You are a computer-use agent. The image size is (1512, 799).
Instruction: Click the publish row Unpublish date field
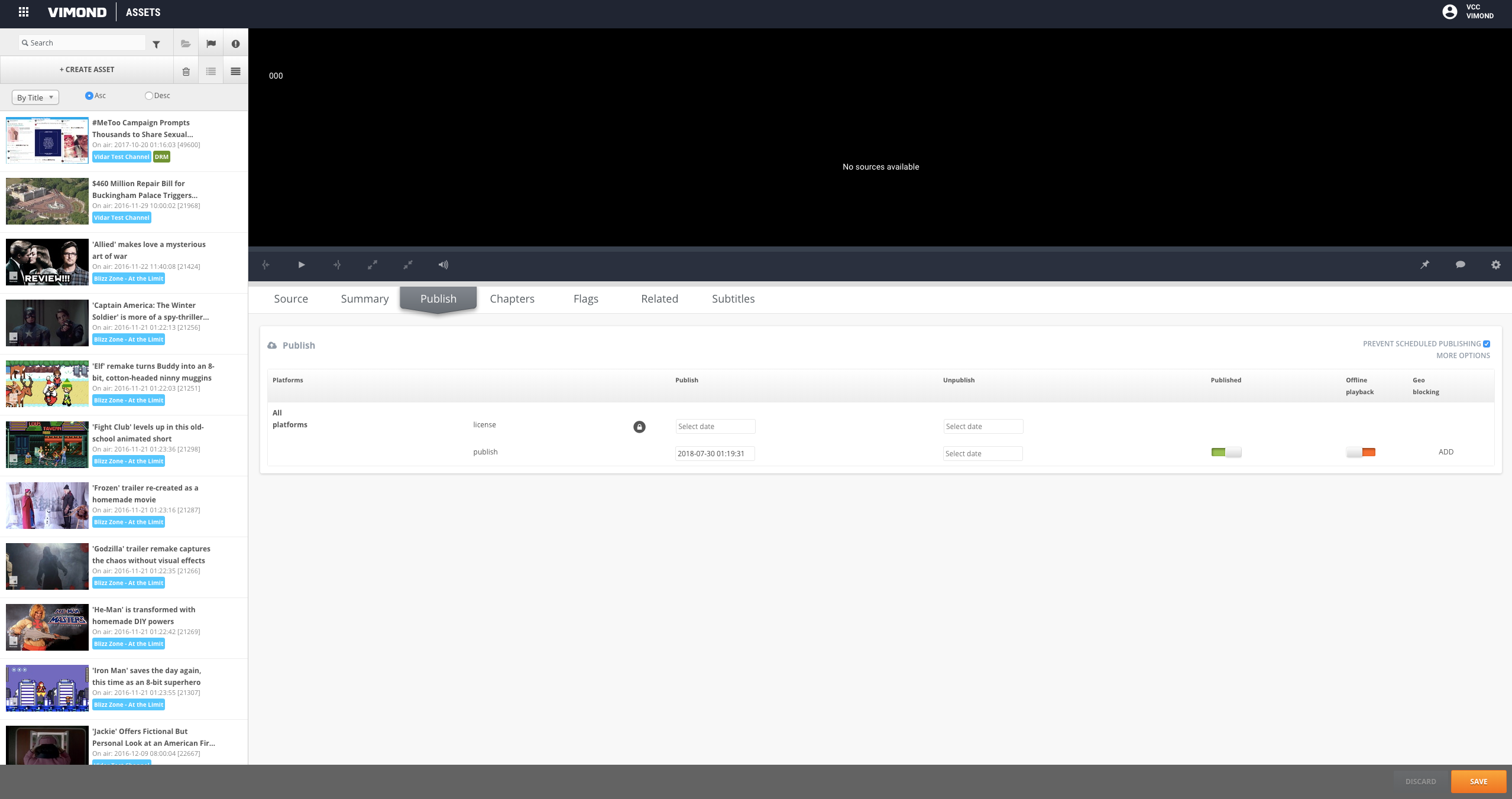(983, 454)
